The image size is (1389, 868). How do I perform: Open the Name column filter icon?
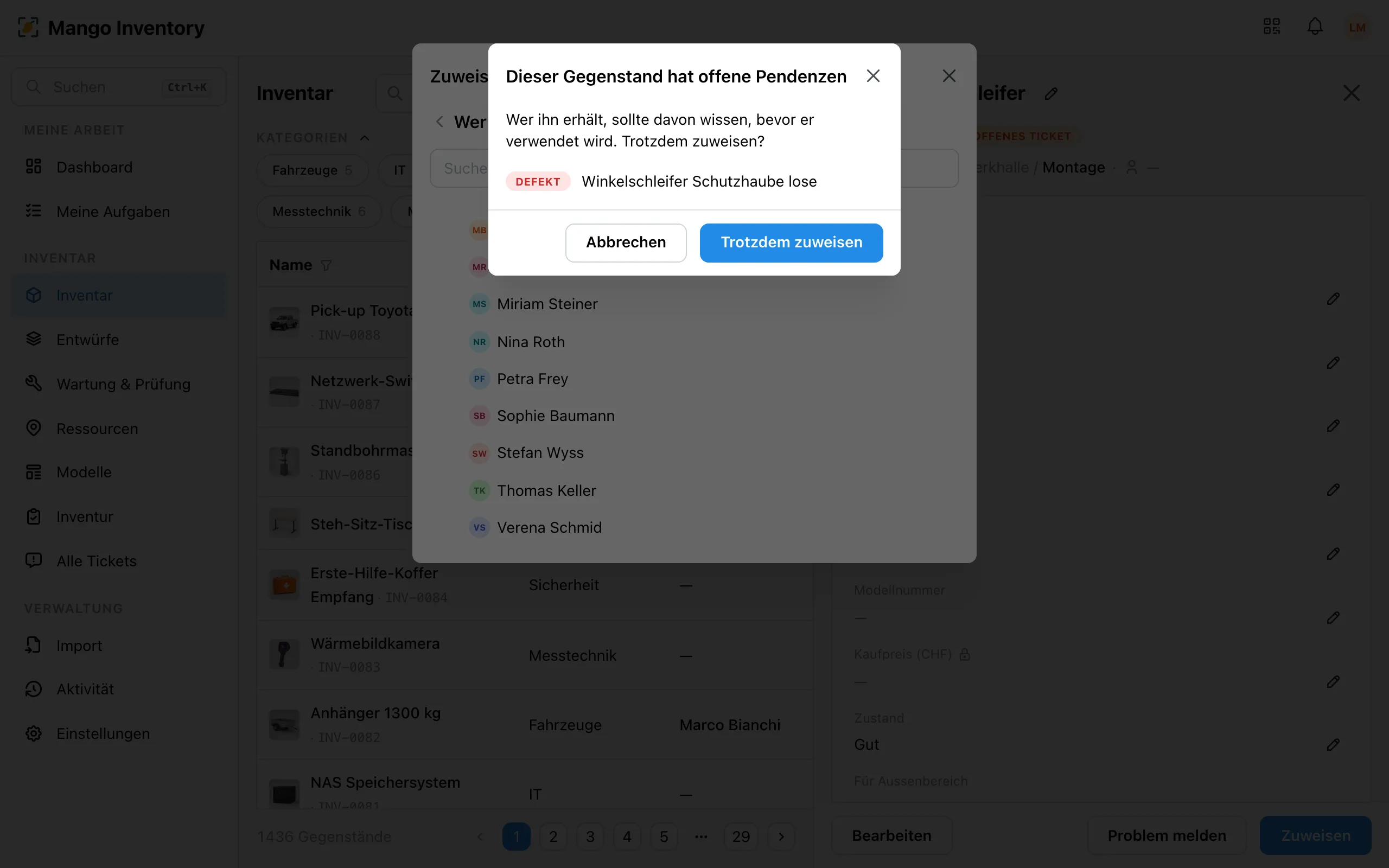pos(326,265)
